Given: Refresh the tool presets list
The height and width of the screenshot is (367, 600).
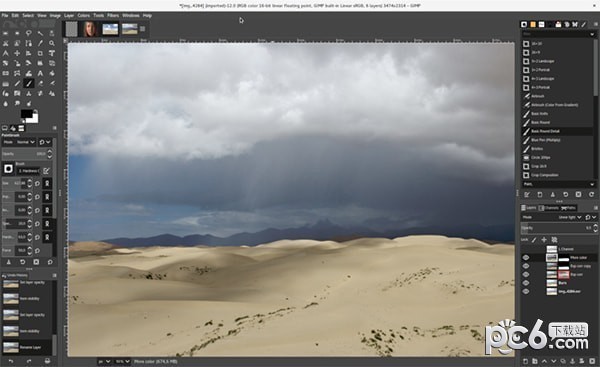Looking at the screenshot, I should tap(592, 194).
